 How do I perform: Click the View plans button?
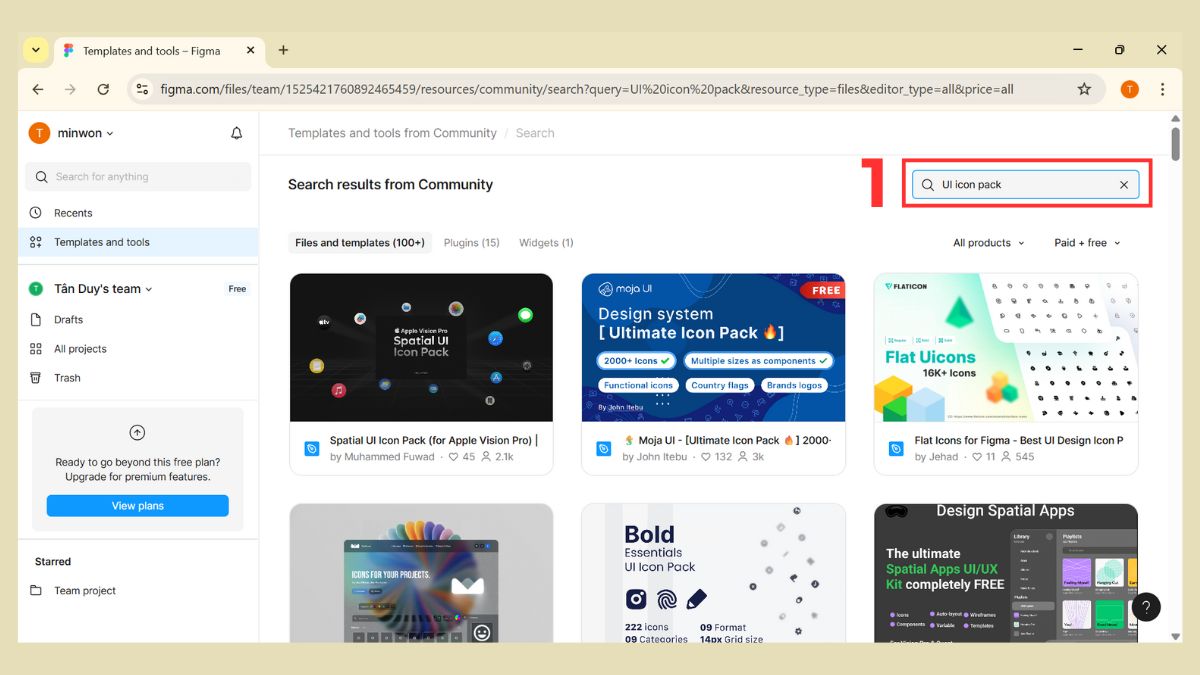click(138, 506)
